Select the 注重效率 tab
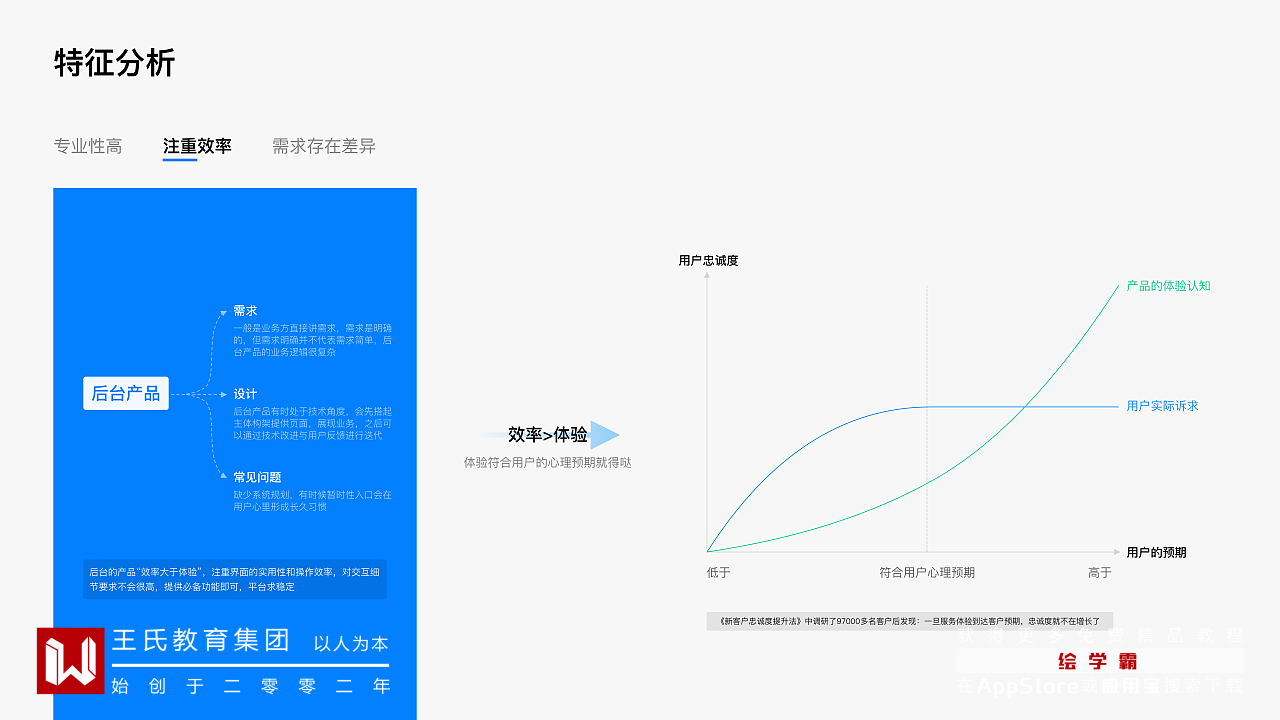The height and width of the screenshot is (720, 1280). point(197,146)
